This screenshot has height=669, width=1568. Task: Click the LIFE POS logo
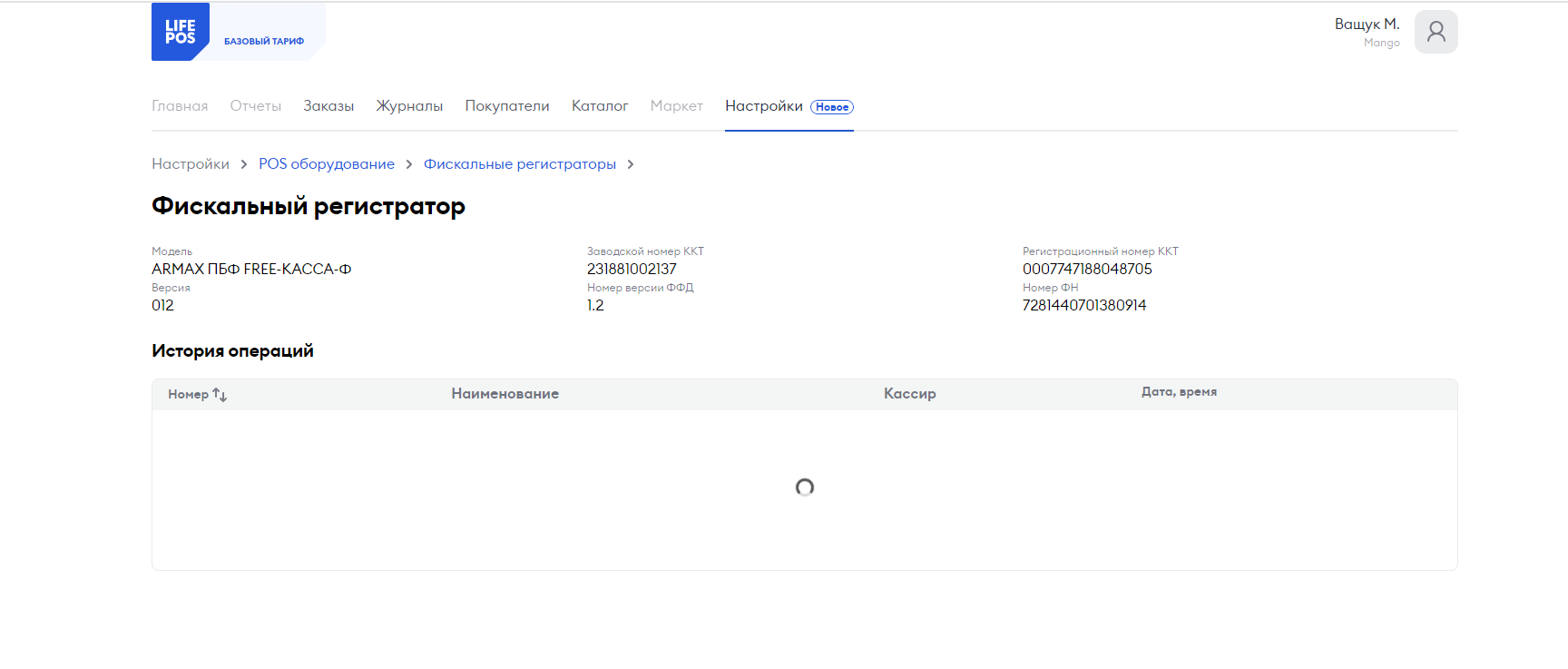pos(181,32)
